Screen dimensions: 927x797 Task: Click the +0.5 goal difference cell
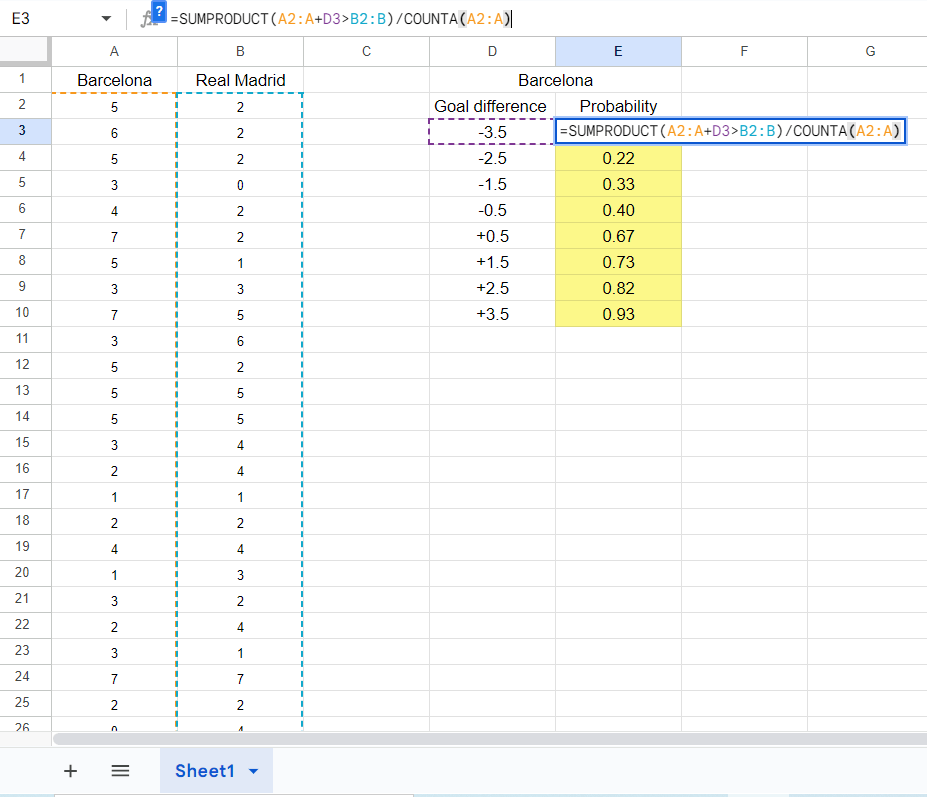coord(492,236)
